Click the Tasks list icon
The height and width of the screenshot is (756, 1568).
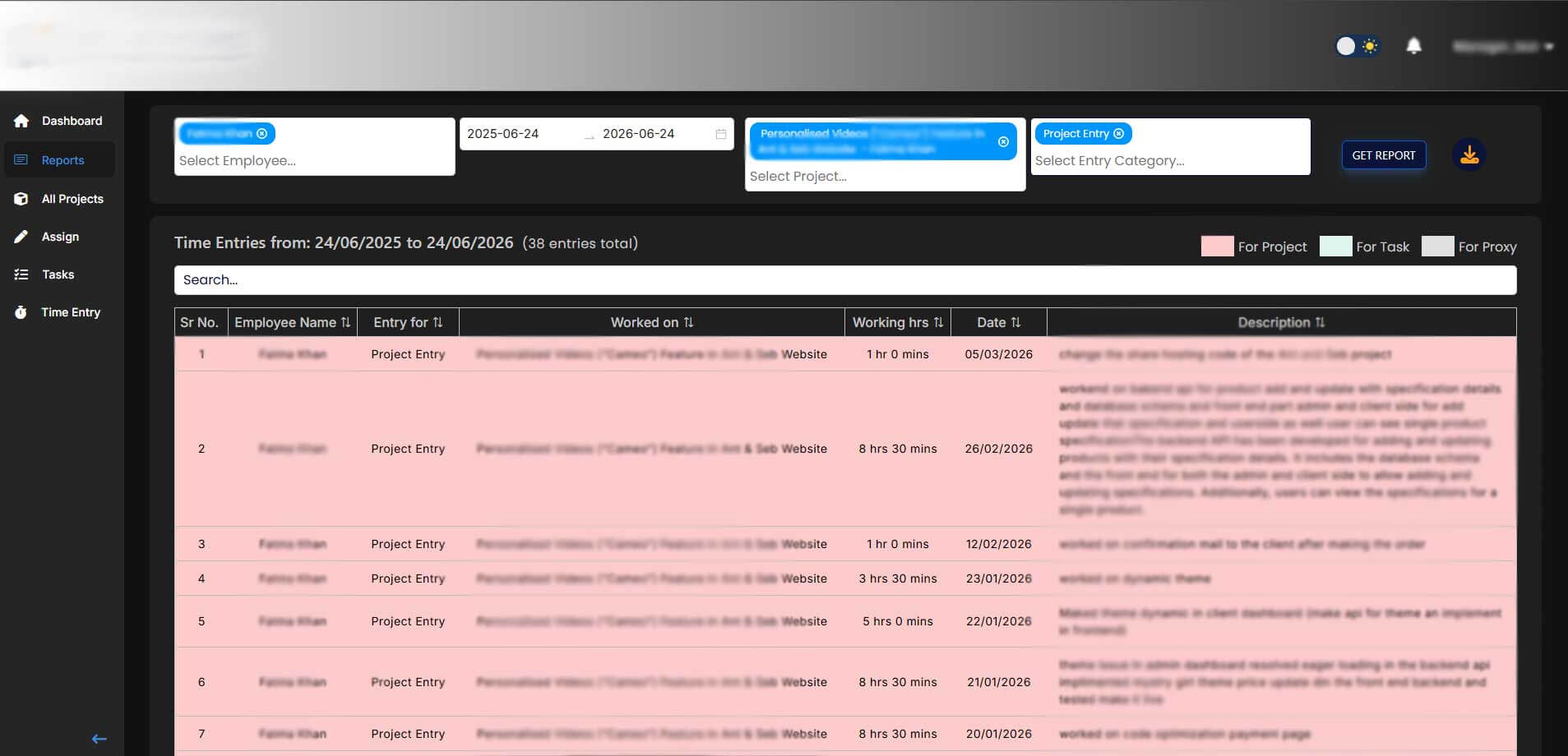pyautogui.click(x=21, y=274)
